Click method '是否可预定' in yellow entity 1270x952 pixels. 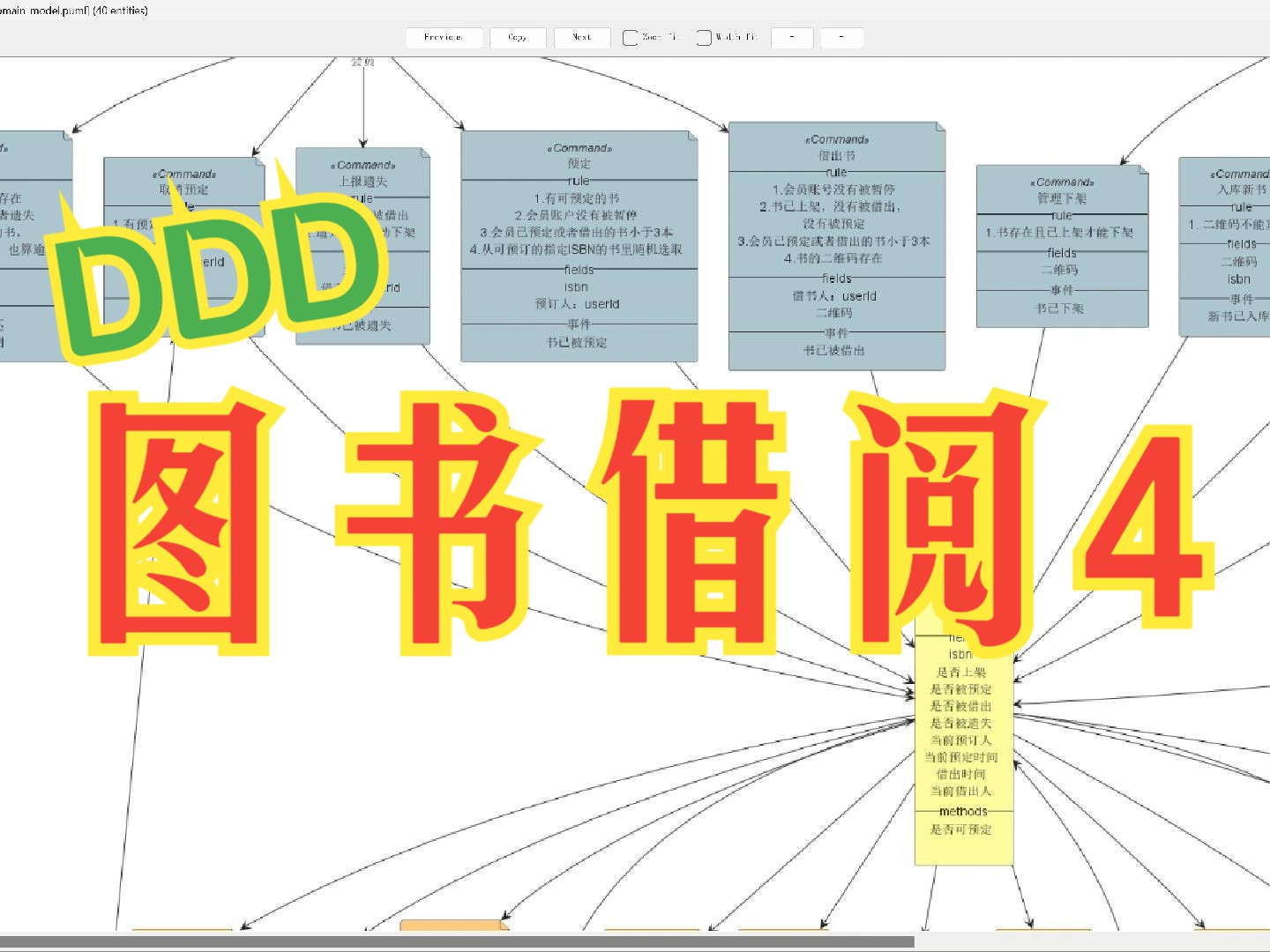pos(961,829)
